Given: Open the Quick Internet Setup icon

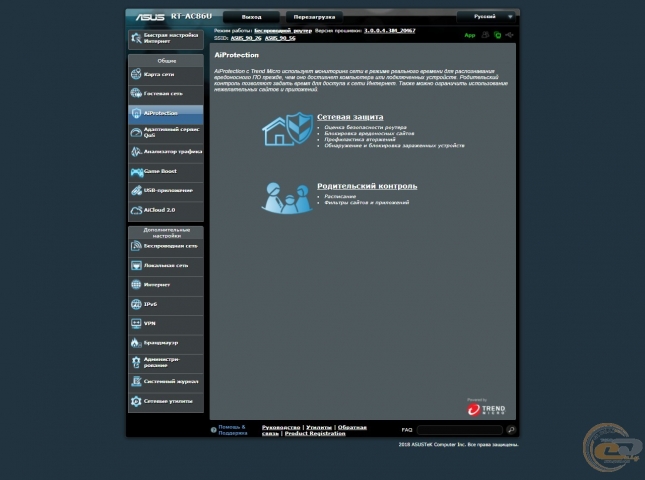Looking at the screenshot, I should tap(136, 38).
